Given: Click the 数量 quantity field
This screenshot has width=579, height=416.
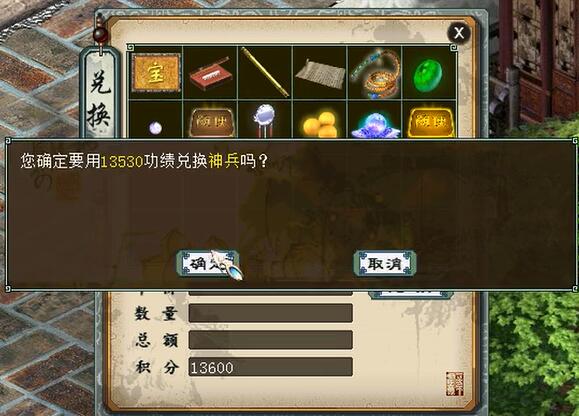Looking at the screenshot, I should pyautogui.click(x=271, y=313).
